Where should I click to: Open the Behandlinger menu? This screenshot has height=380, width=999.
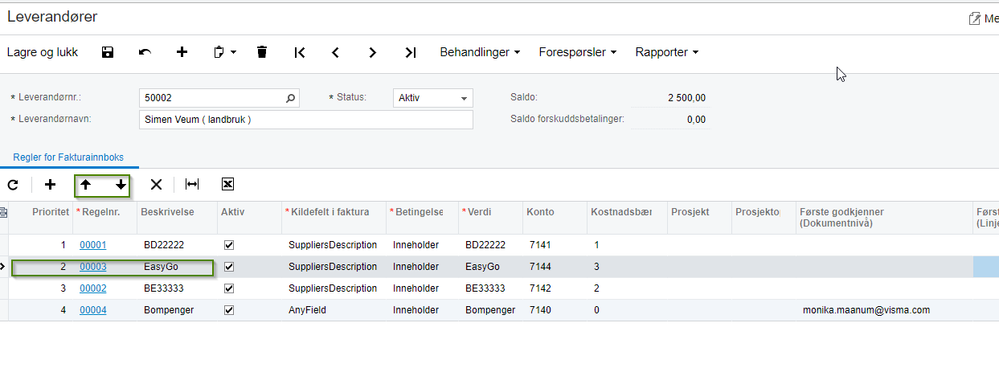pyautogui.click(x=480, y=52)
